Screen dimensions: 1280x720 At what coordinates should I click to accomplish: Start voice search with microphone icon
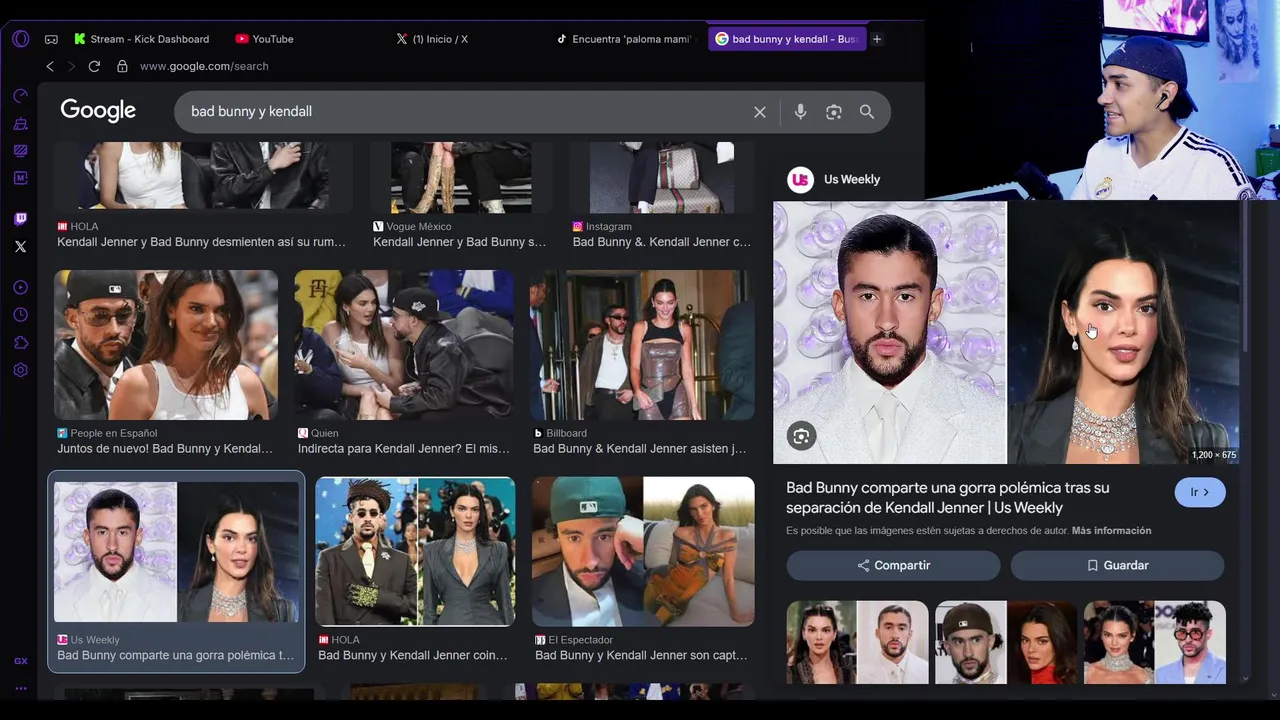800,112
